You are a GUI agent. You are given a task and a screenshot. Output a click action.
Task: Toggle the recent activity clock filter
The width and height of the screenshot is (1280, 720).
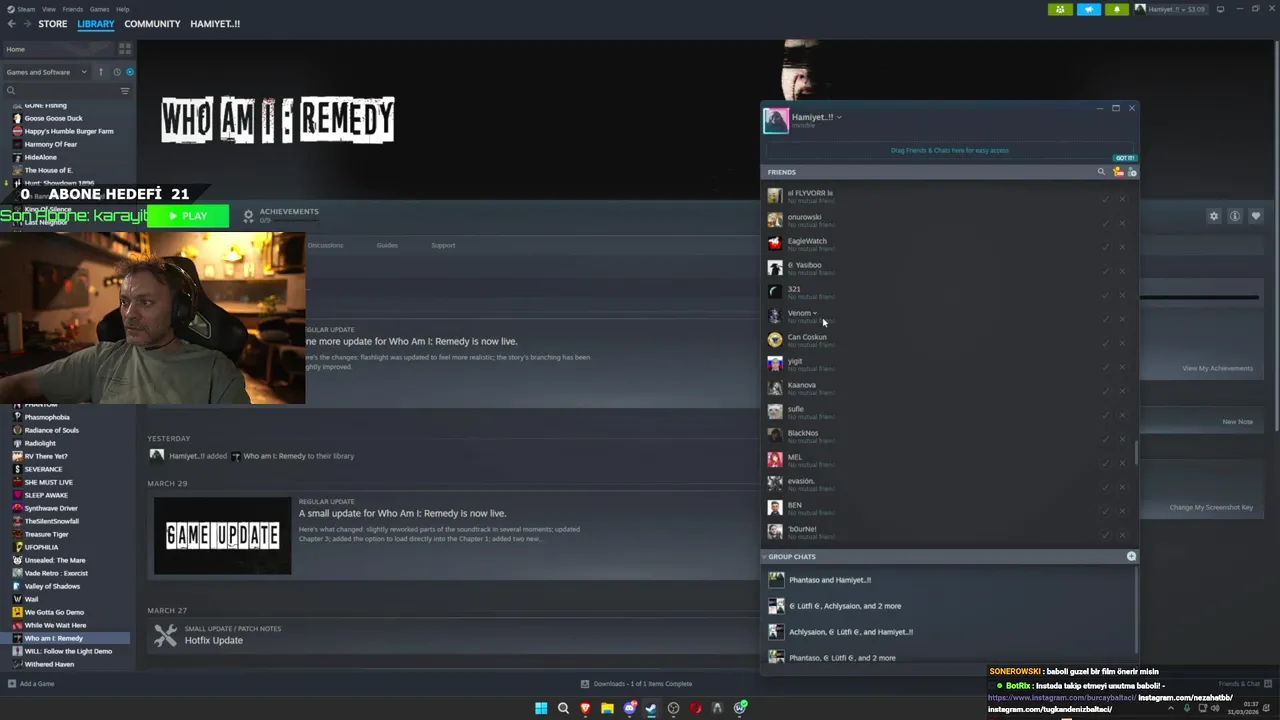[x=116, y=72]
